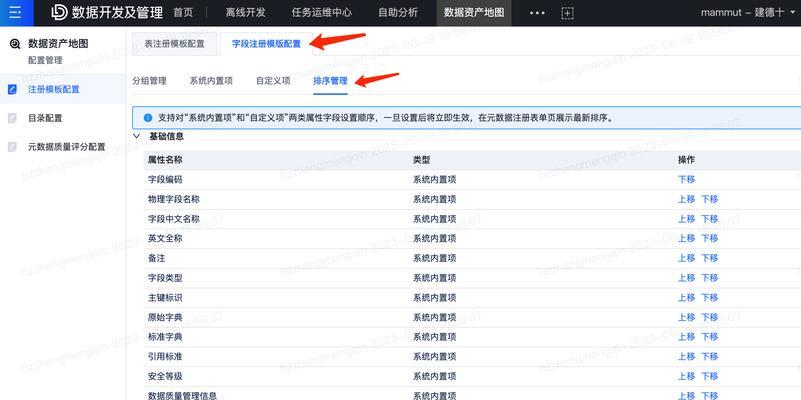Click 下移 for 主键标识 row
This screenshot has height=400, width=801.
(x=709, y=298)
